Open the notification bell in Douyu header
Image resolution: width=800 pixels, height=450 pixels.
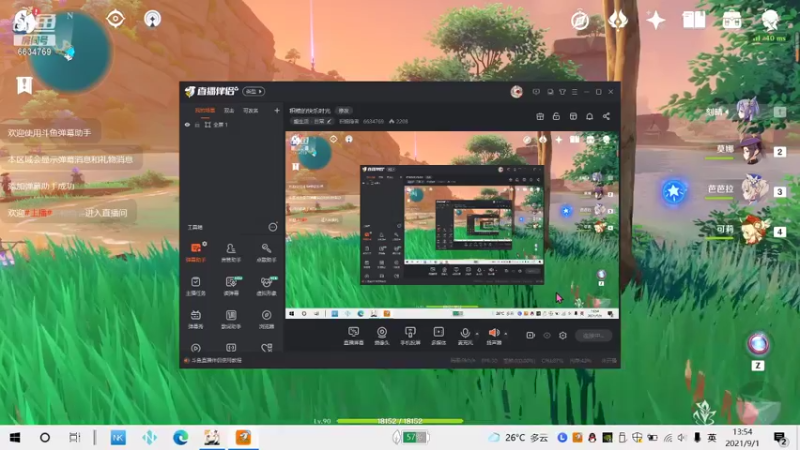(x=589, y=117)
